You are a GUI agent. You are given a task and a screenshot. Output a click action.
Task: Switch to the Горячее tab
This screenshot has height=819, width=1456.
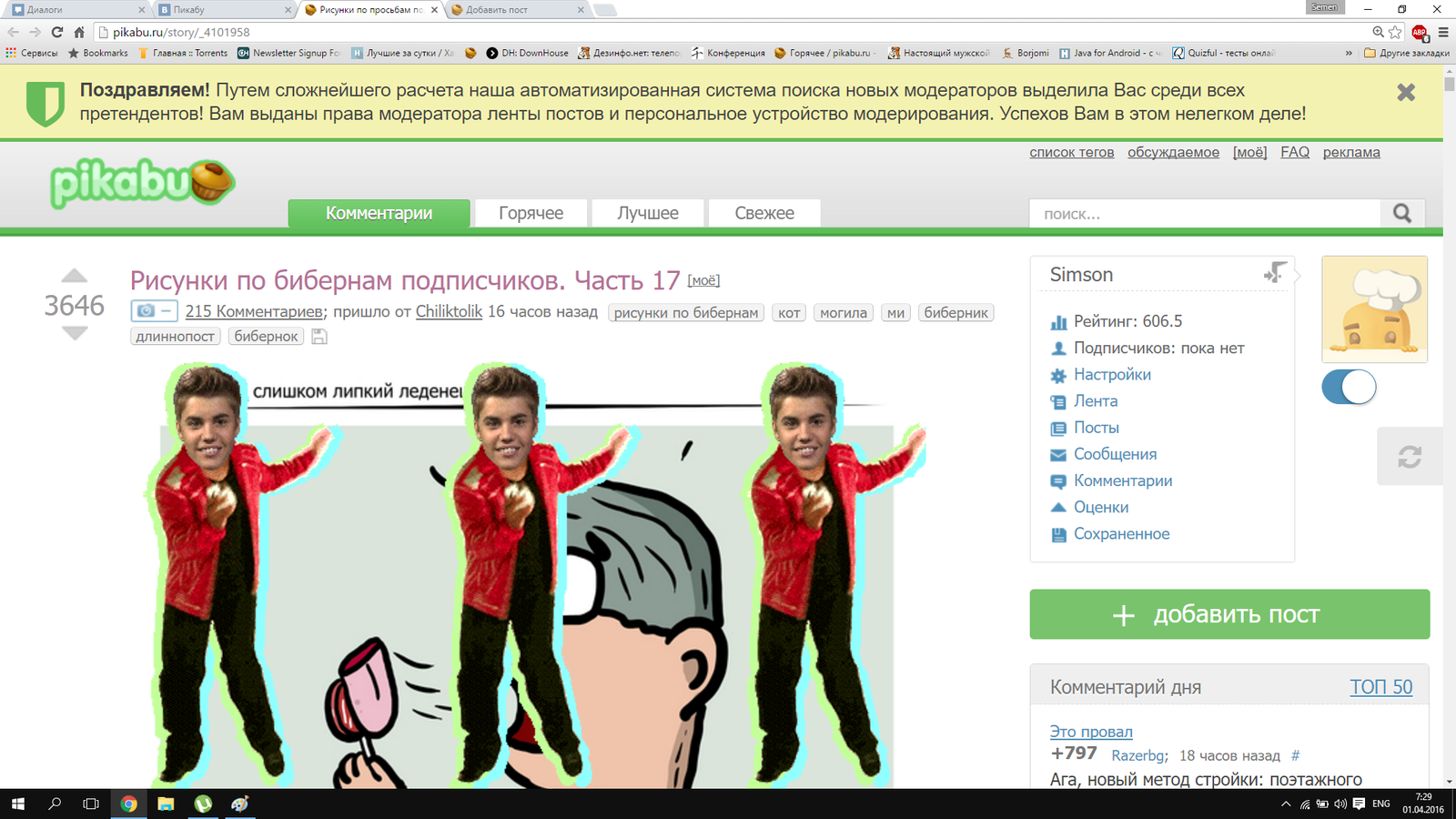(531, 213)
